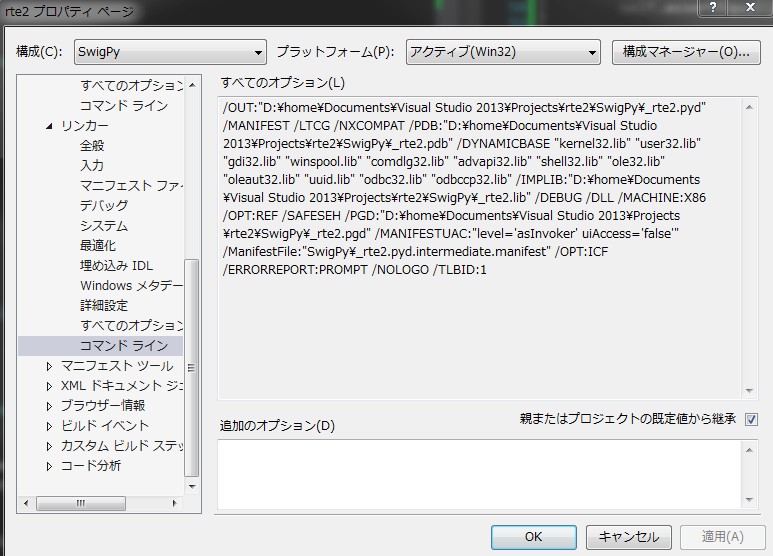Select Windows メタデータ tree item

pyautogui.click(x=131, y=285)
